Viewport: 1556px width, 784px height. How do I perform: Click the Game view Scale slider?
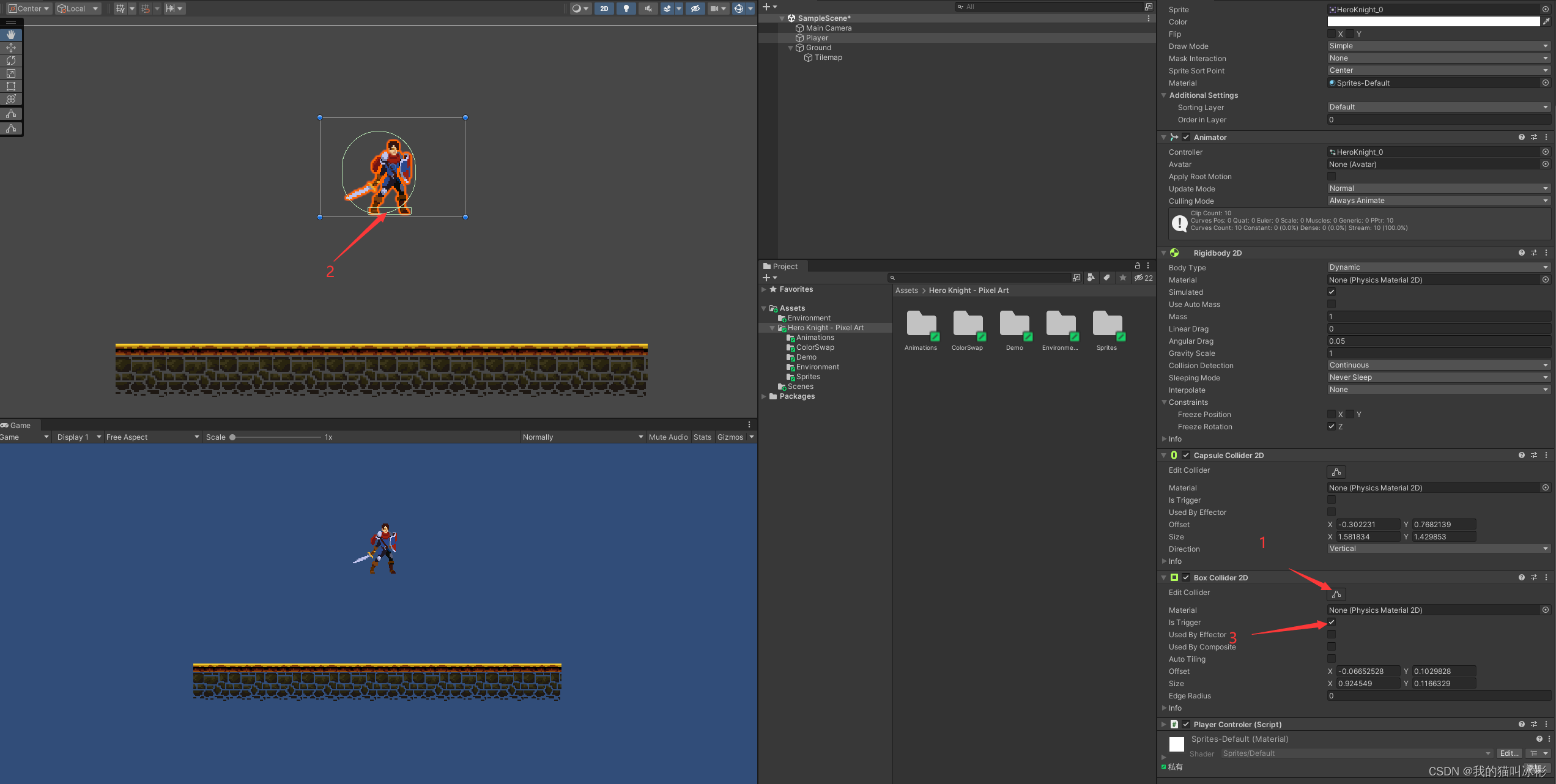coord(275,437)
